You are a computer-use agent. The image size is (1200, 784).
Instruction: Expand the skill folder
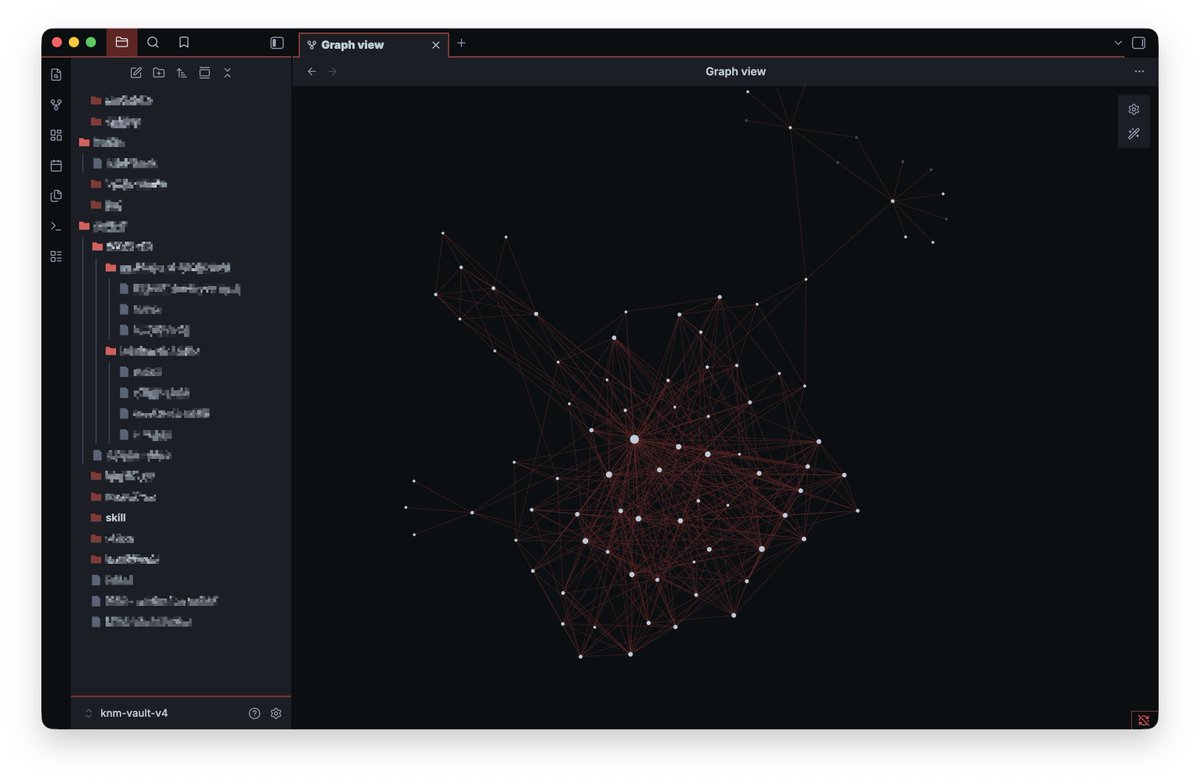point(115,518)
